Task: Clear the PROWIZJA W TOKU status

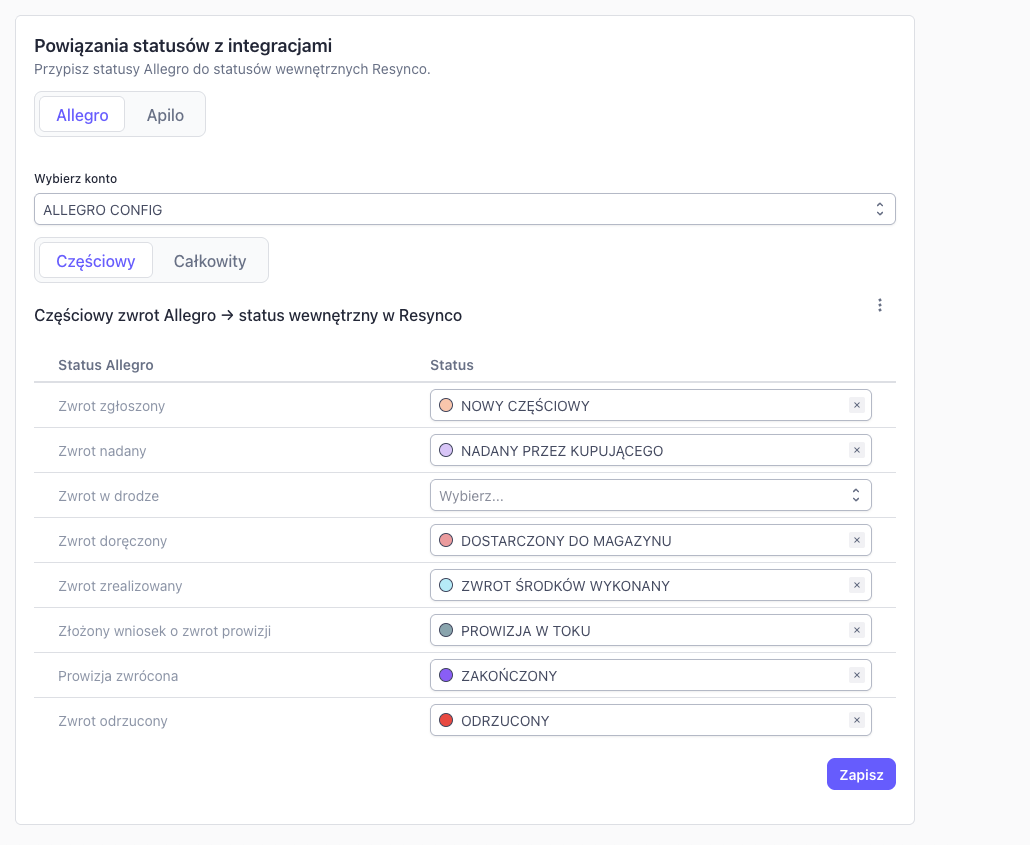Action: click(x=857, y=630)
